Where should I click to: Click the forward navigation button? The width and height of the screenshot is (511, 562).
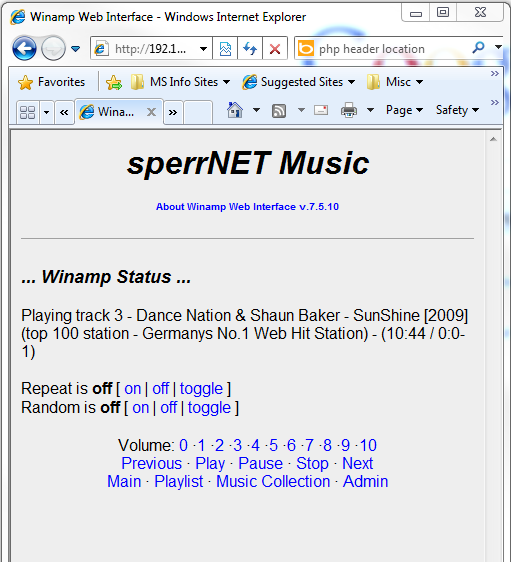[x=53, y=48]
